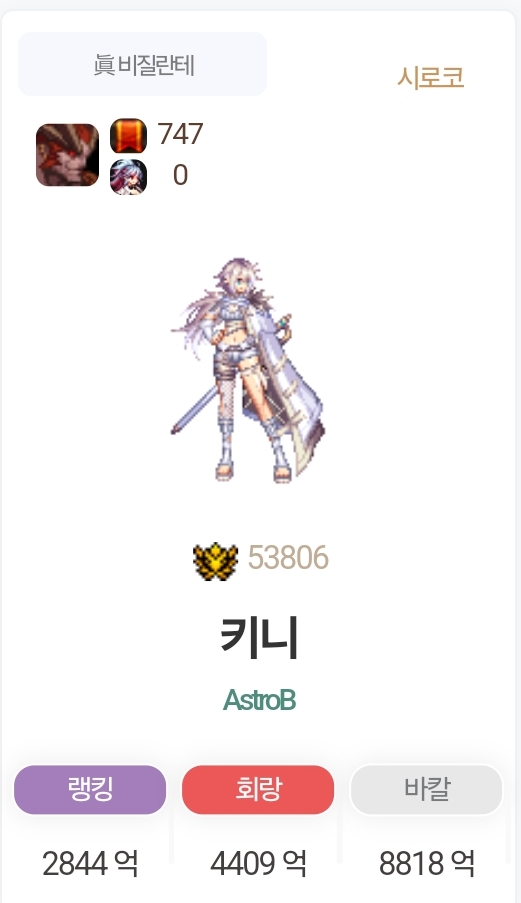The height and width of the screenshot is (903, 521).
Task: Click the red demon raid icon
Action: pos(67,155)
